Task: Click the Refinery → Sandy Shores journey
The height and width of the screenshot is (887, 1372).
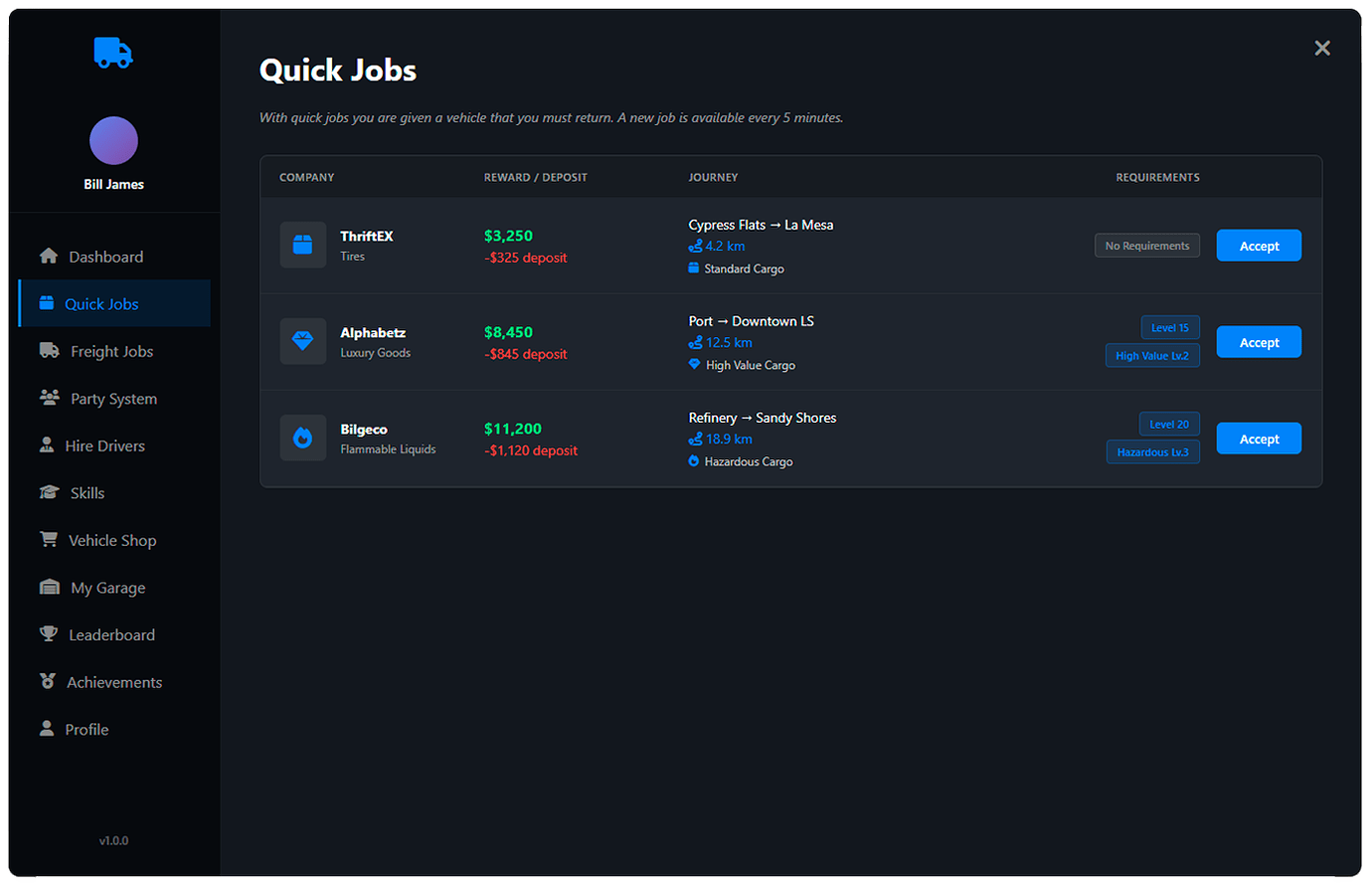Action: (763, 418)
